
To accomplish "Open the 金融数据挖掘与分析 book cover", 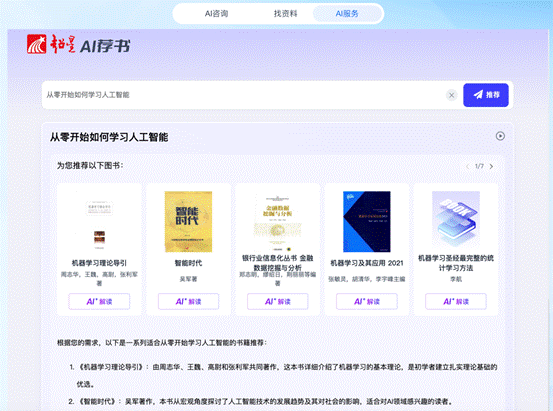I will (x=278, y=222).
